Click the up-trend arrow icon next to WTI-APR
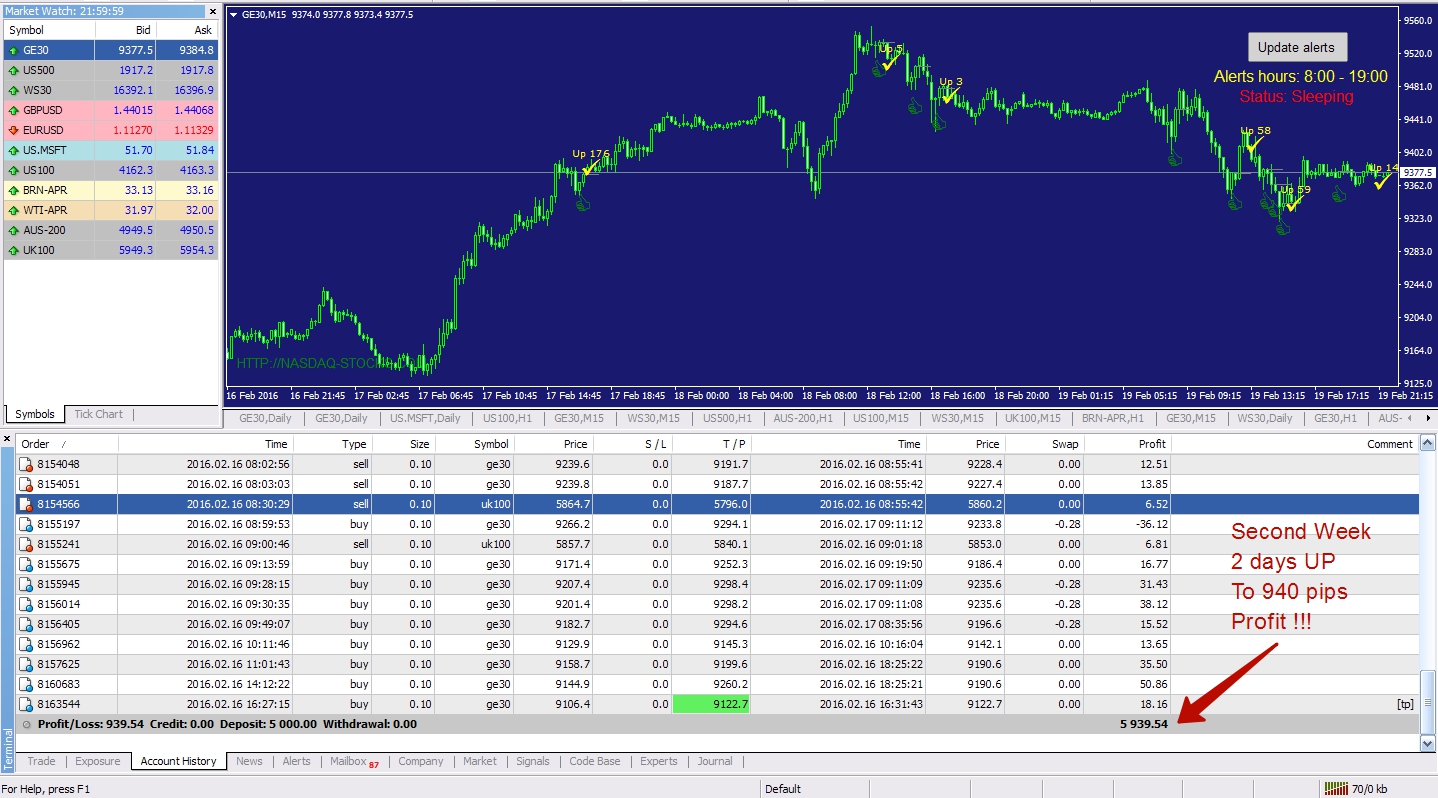This screenshot has width=1438, height=798. [x=13, y=210]
